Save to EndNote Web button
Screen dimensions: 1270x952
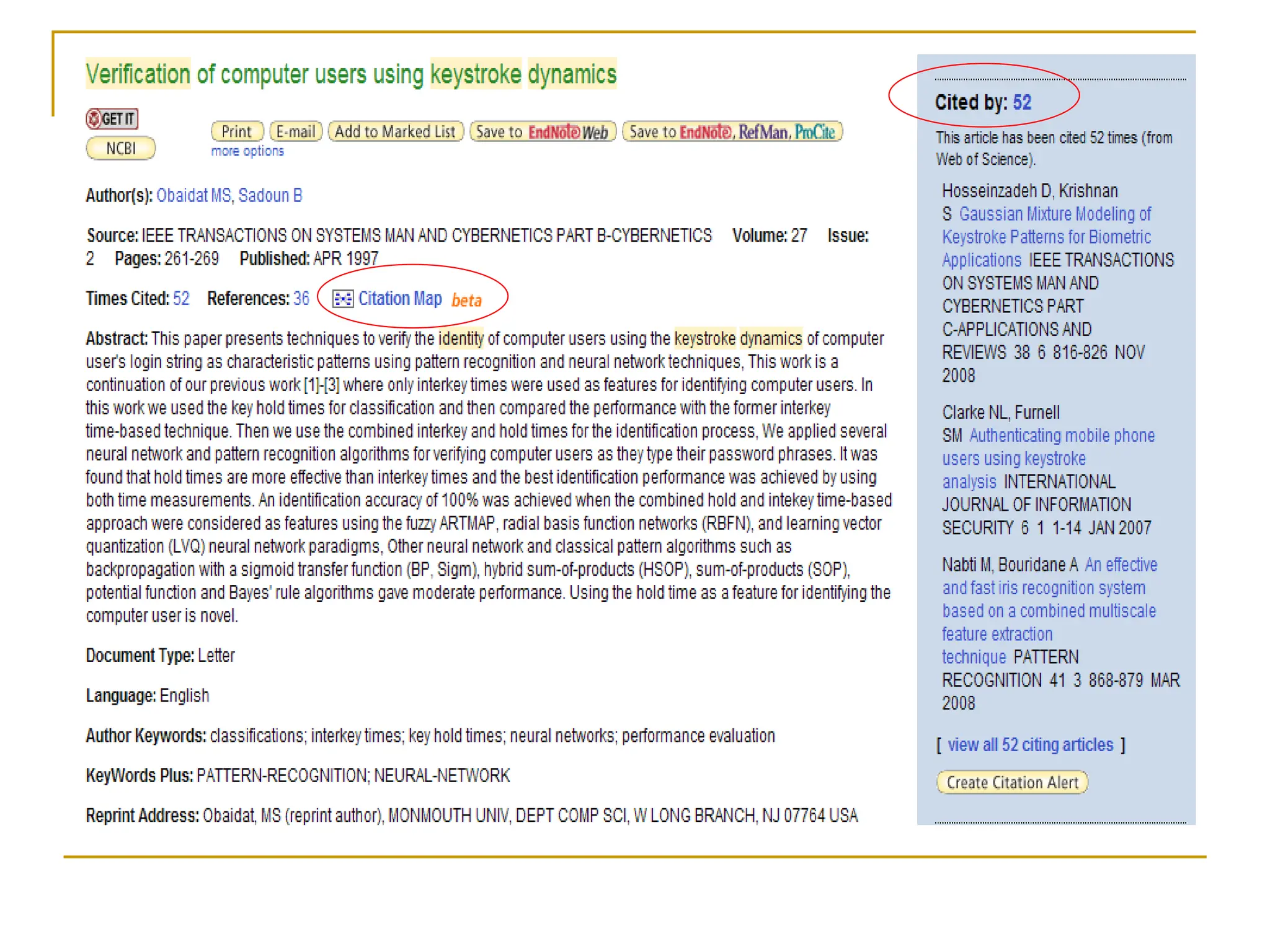pos(542,131)
